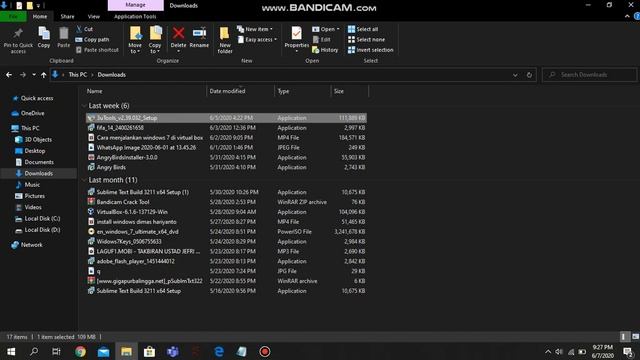Open the Windows Start menu
This screenshot has width=640, height=360.
[11, 351]
